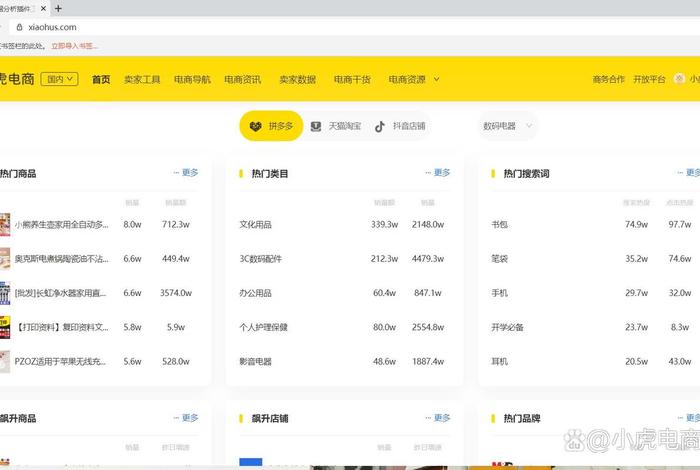Open the 电商干货 nav item
The image size is (700, 470).
(x=352, y=79)
